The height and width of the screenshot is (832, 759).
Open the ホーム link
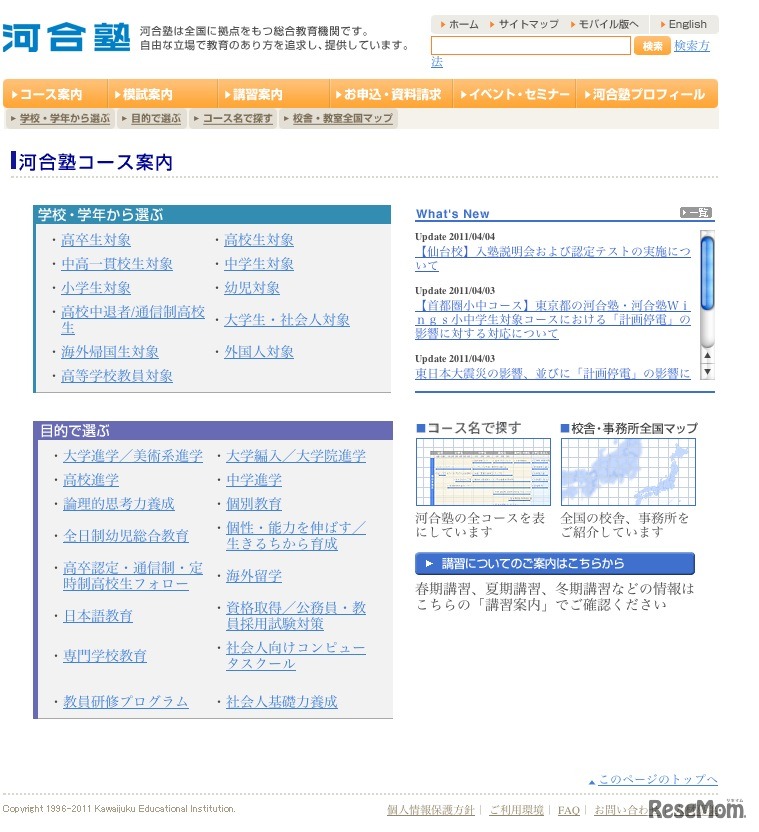tap(460, 24)
